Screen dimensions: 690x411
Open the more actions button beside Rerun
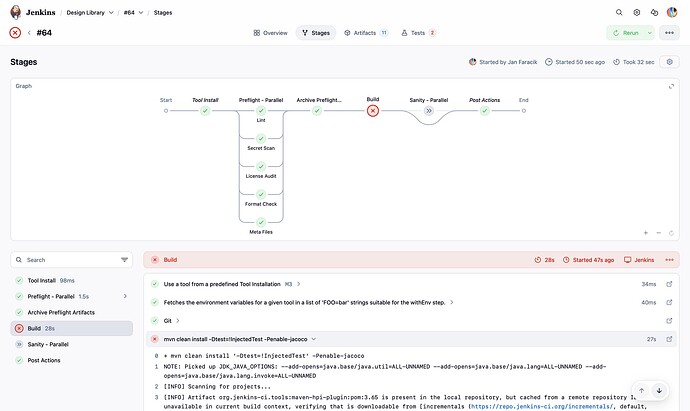669,33
